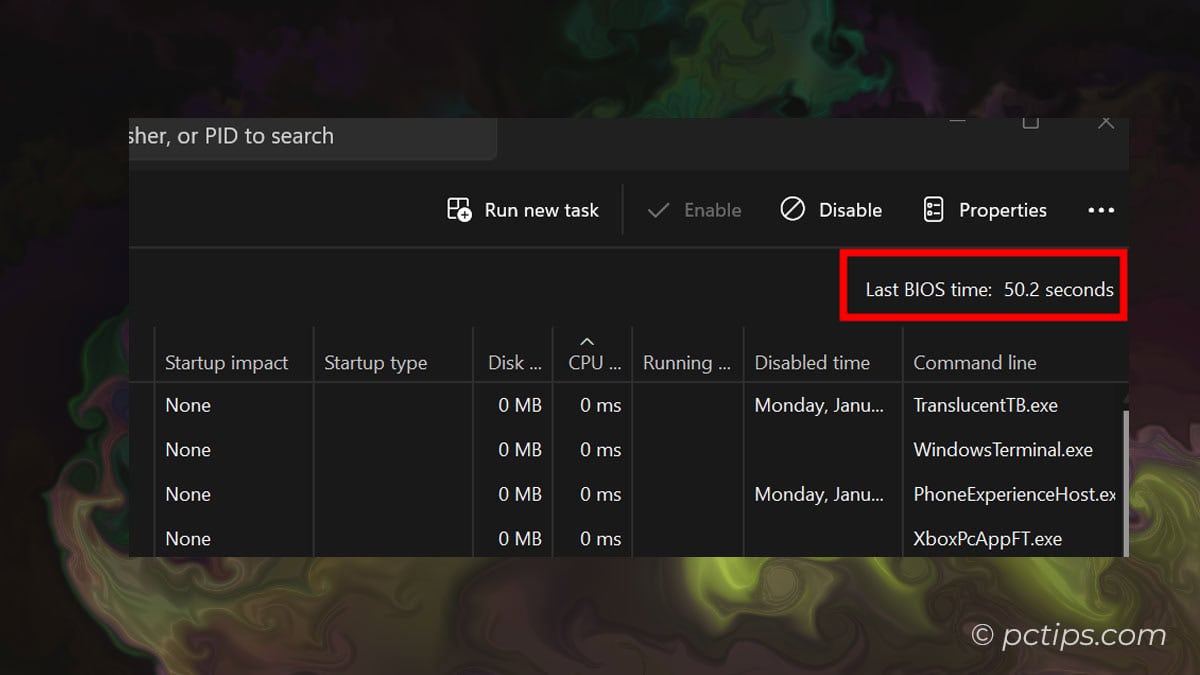Select the XboxPcAppFT.exe startup entry
The width and height of the screenshot is (1200, 675).
point(985,538)
